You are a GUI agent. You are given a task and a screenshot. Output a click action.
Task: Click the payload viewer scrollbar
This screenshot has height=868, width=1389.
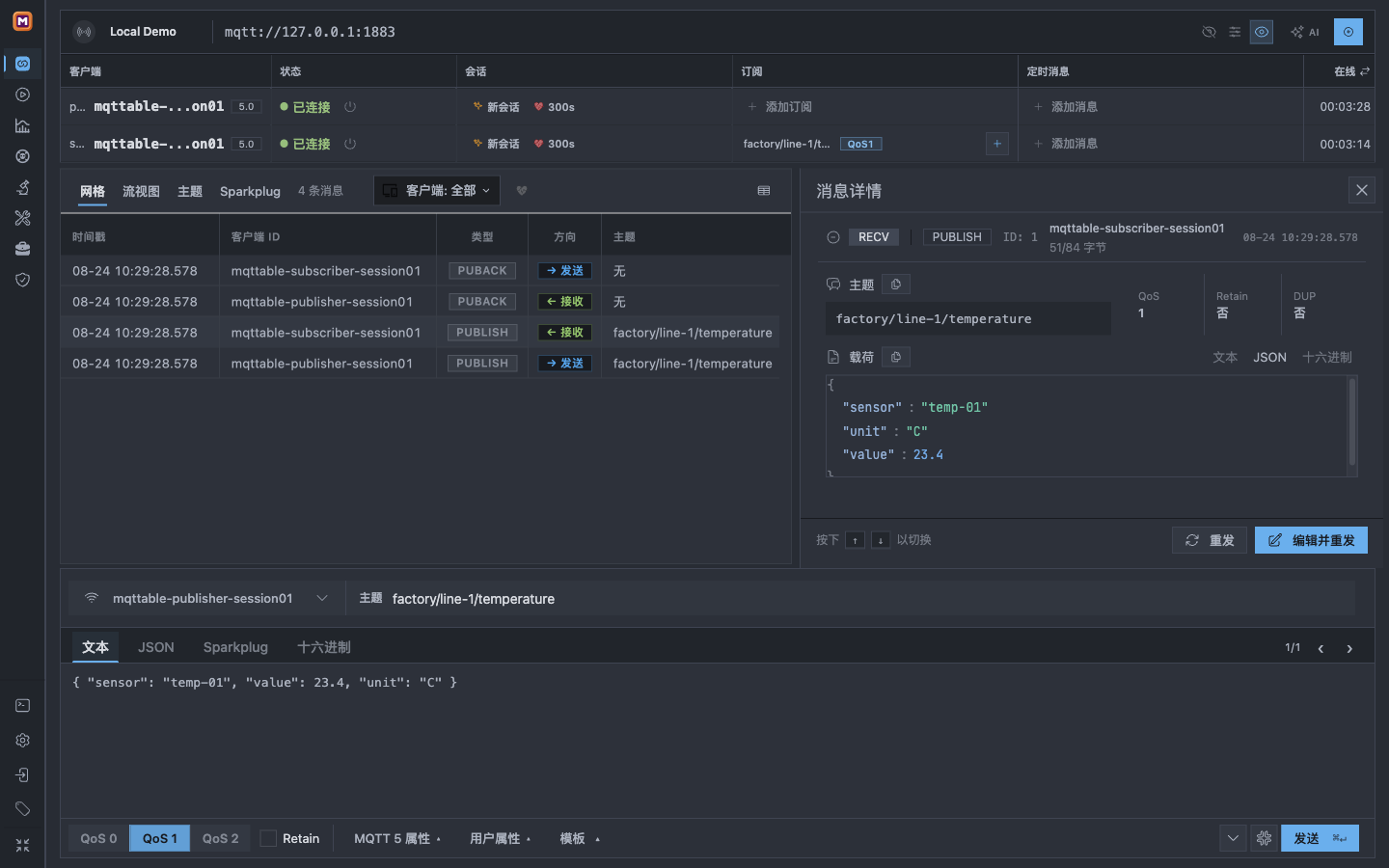(x=1352, y=422)
